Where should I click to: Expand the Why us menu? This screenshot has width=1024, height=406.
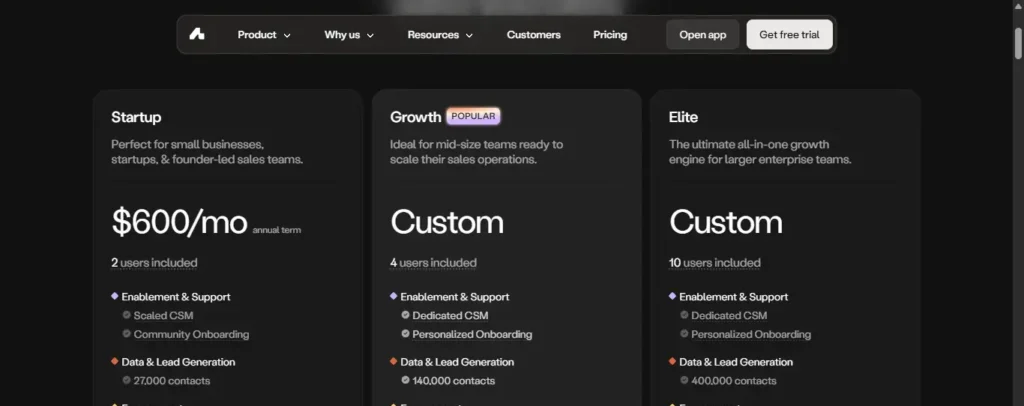349,35
